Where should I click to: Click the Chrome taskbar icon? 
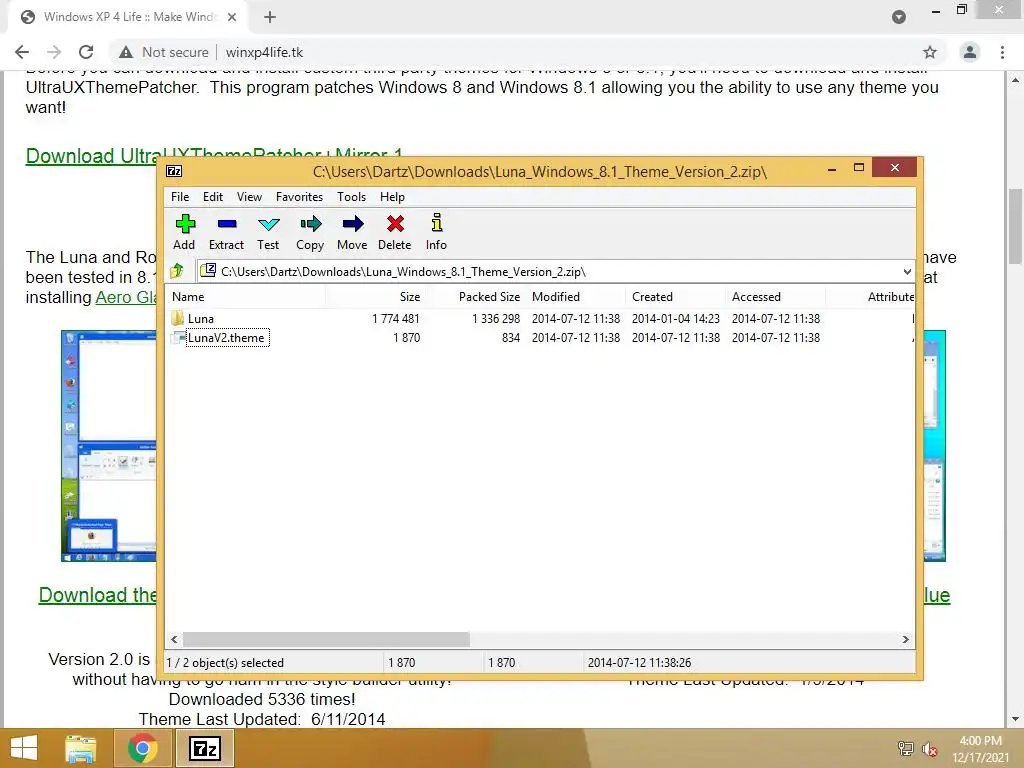point(142,748)
